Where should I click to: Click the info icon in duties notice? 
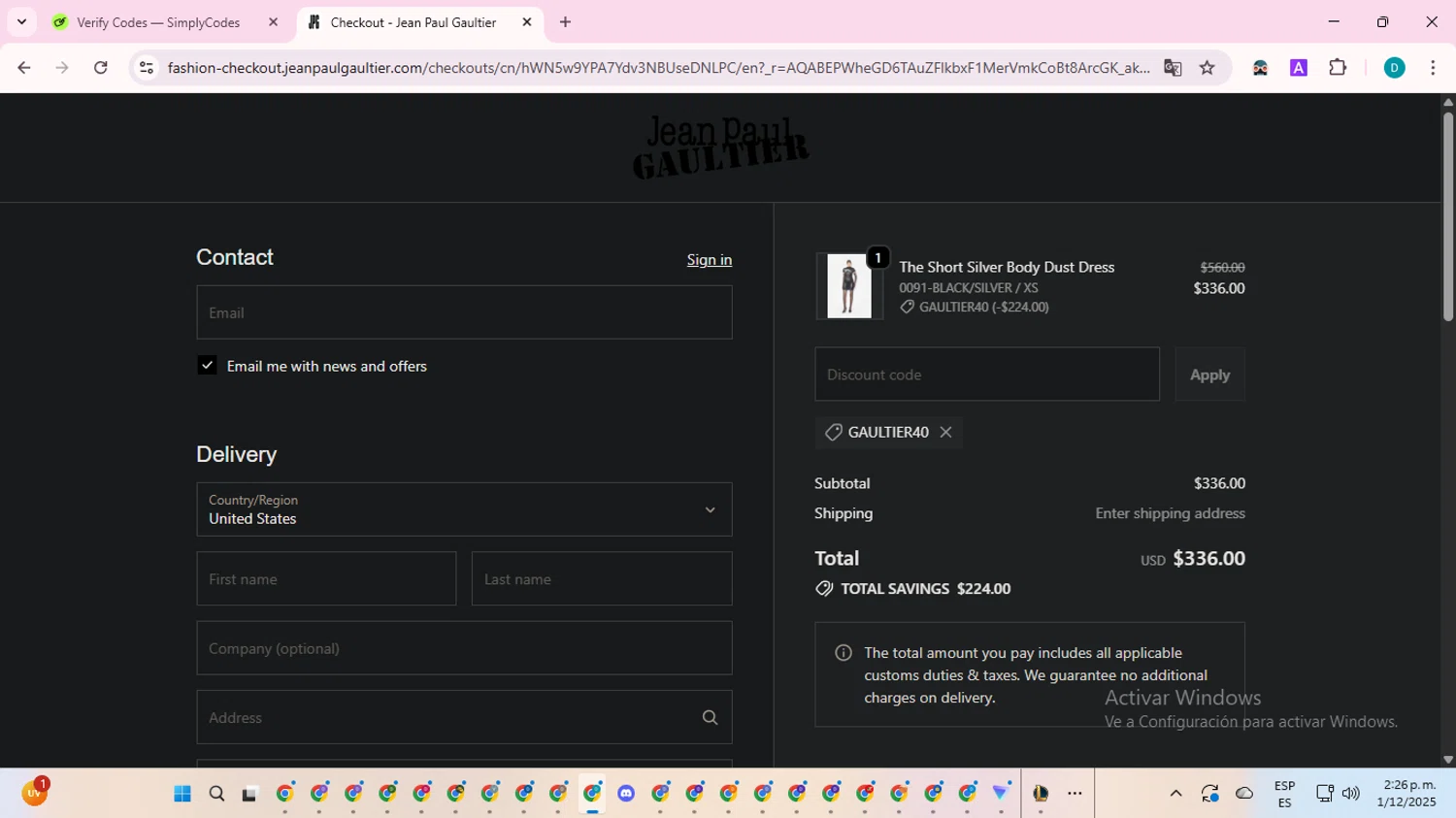coord(844,653)
